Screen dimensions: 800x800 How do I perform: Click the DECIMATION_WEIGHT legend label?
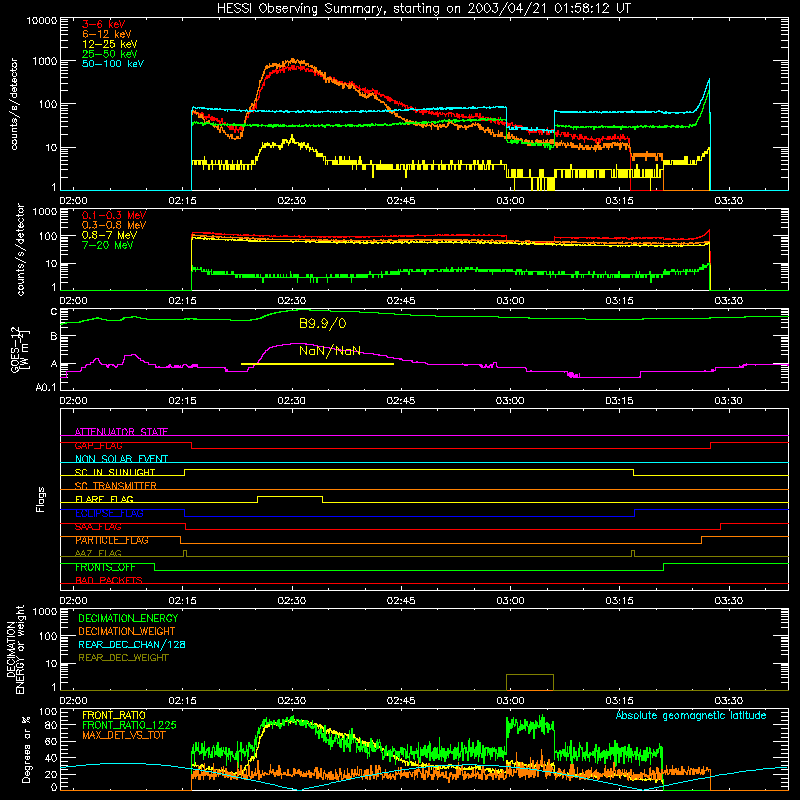tap(127, 631)
